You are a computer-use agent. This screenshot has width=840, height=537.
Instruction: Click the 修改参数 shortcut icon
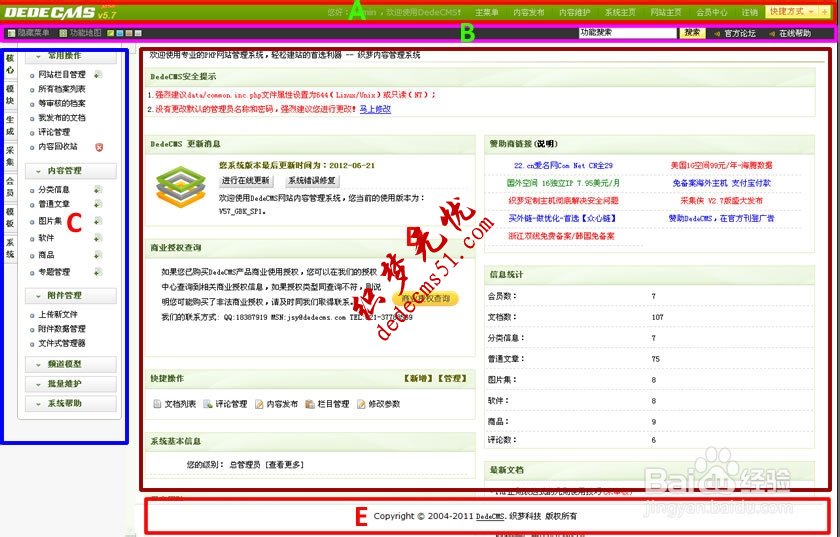(x=361, y=404)
